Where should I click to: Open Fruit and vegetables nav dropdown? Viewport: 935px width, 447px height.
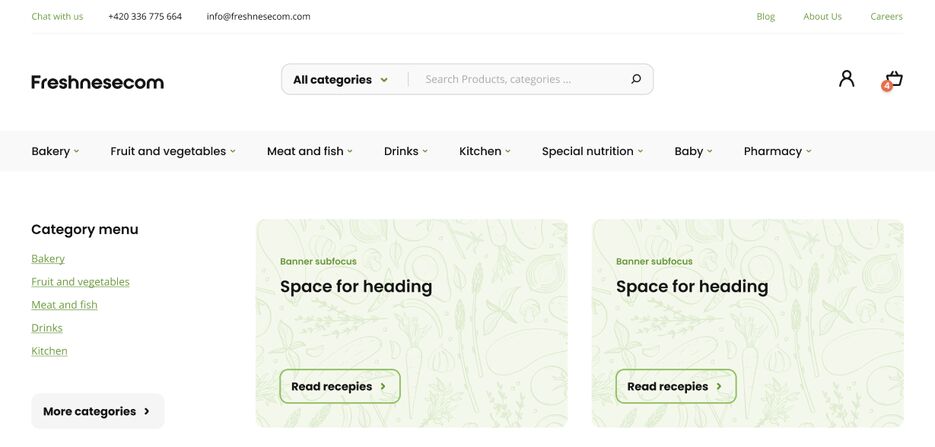173,151
